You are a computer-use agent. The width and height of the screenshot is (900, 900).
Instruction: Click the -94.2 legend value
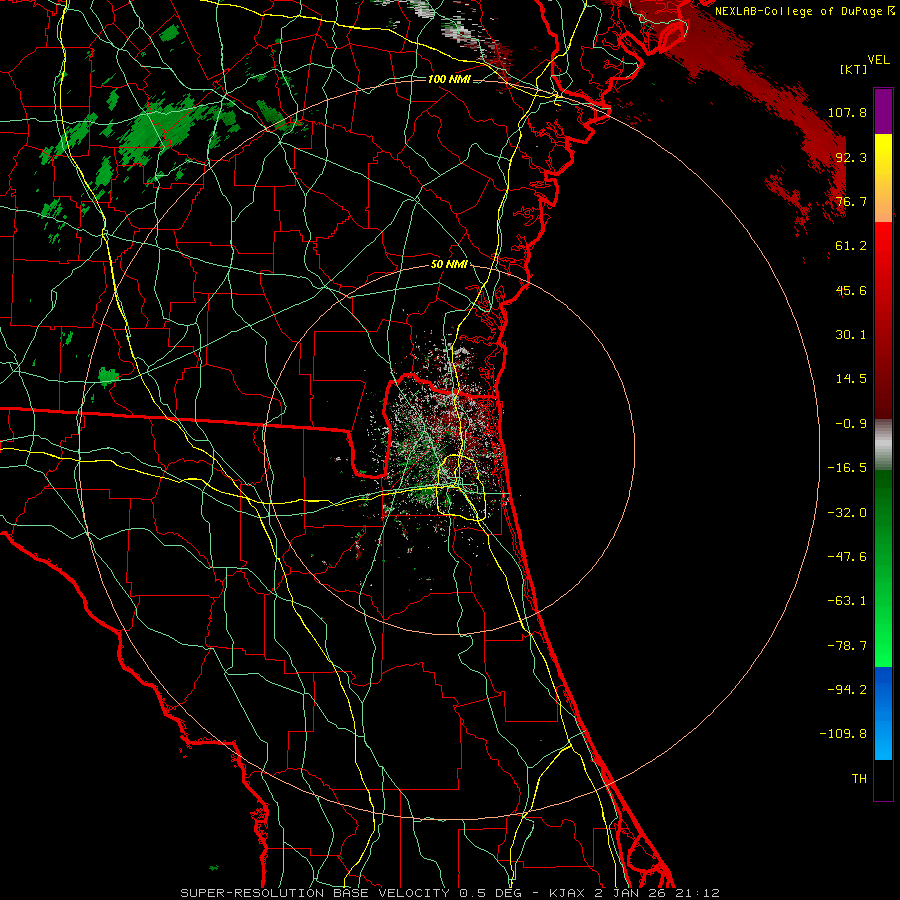[847, 690]
